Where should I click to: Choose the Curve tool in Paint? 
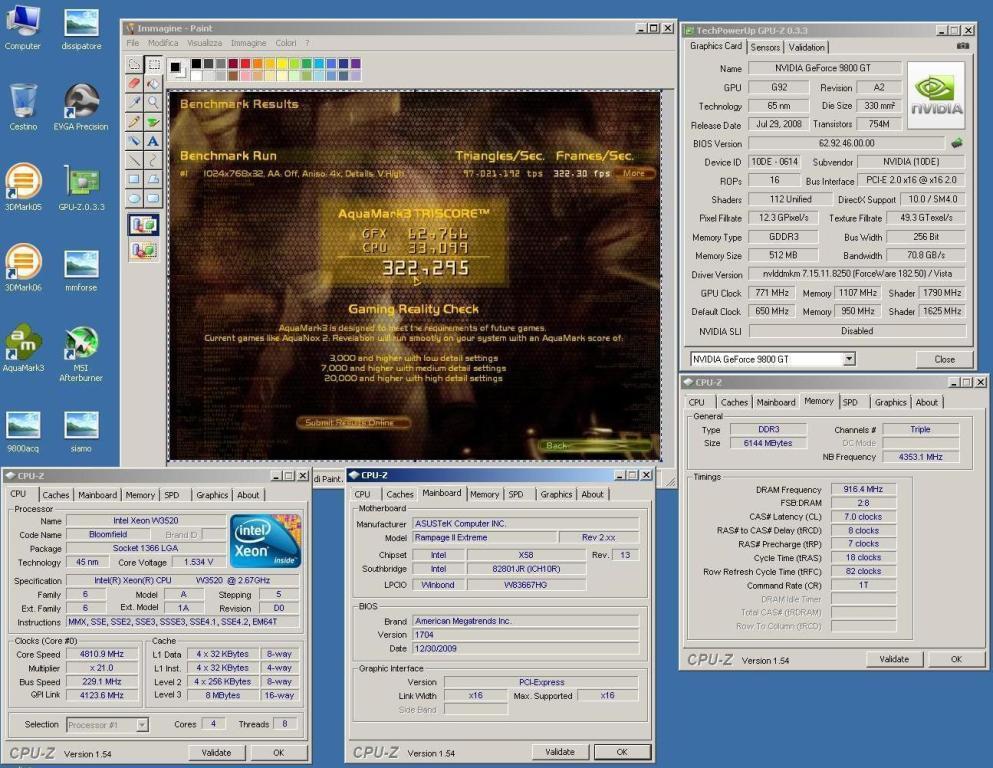pyautogui.click(x=153, y=160)
